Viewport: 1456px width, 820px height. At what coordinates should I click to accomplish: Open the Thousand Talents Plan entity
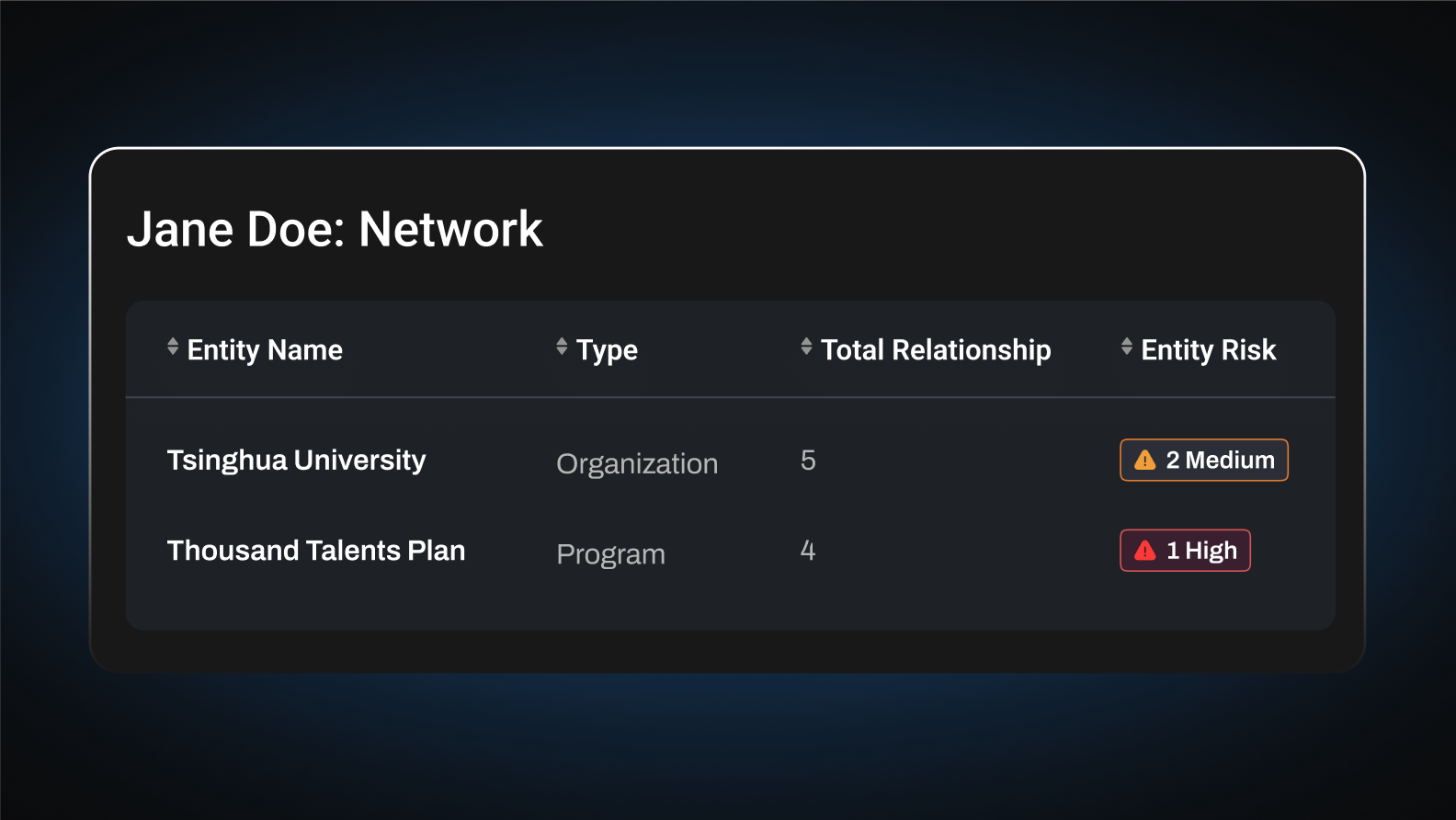[316, 551]
